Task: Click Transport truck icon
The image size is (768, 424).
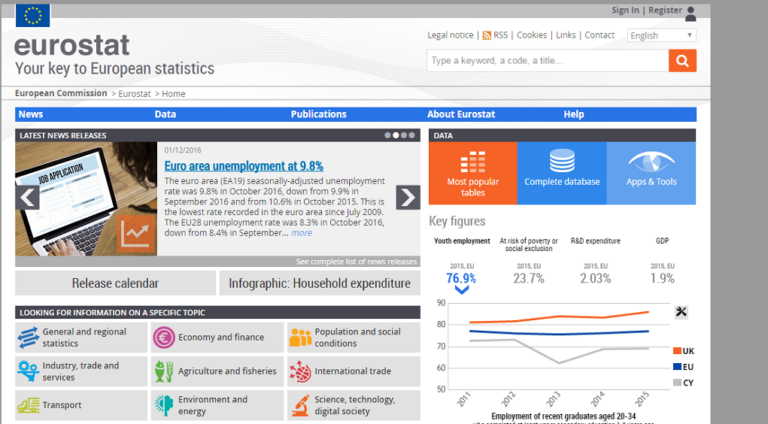Action: (28, 405)
